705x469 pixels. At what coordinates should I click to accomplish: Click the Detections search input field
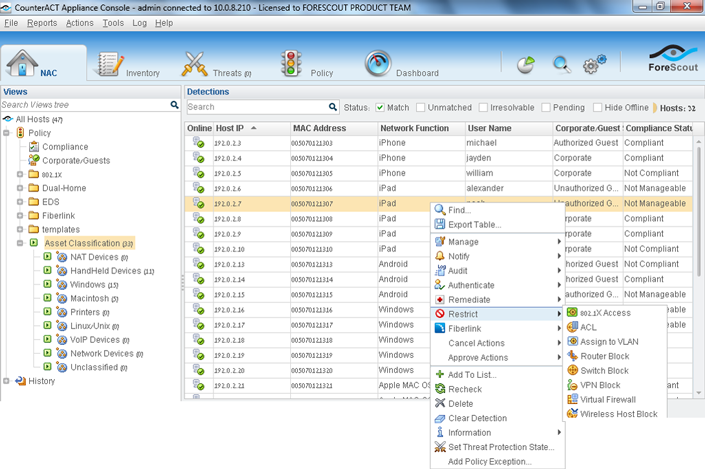(x=256, y=107)
